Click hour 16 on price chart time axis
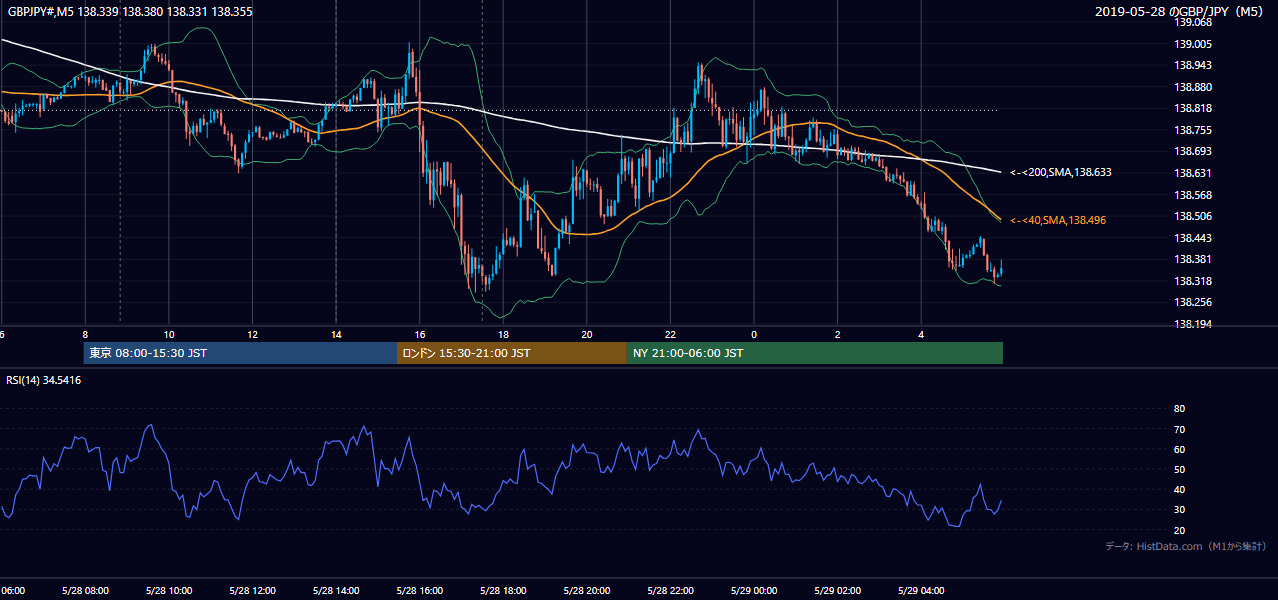 click(x=420, y=334)
